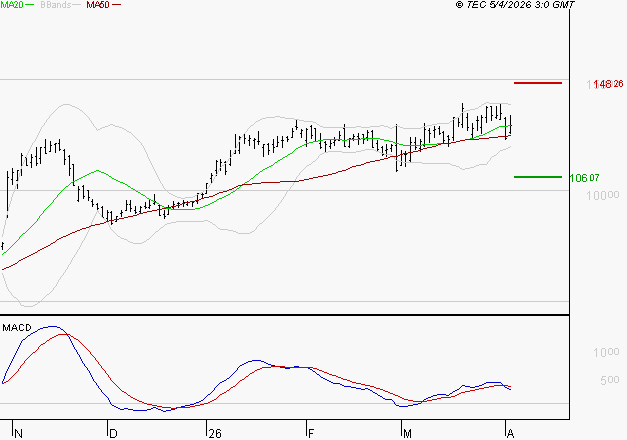Viewport: 627px width, 440px height.
Task: Click the M month marker on time axis
Action: pyautogui.click(x=407, y=433)
